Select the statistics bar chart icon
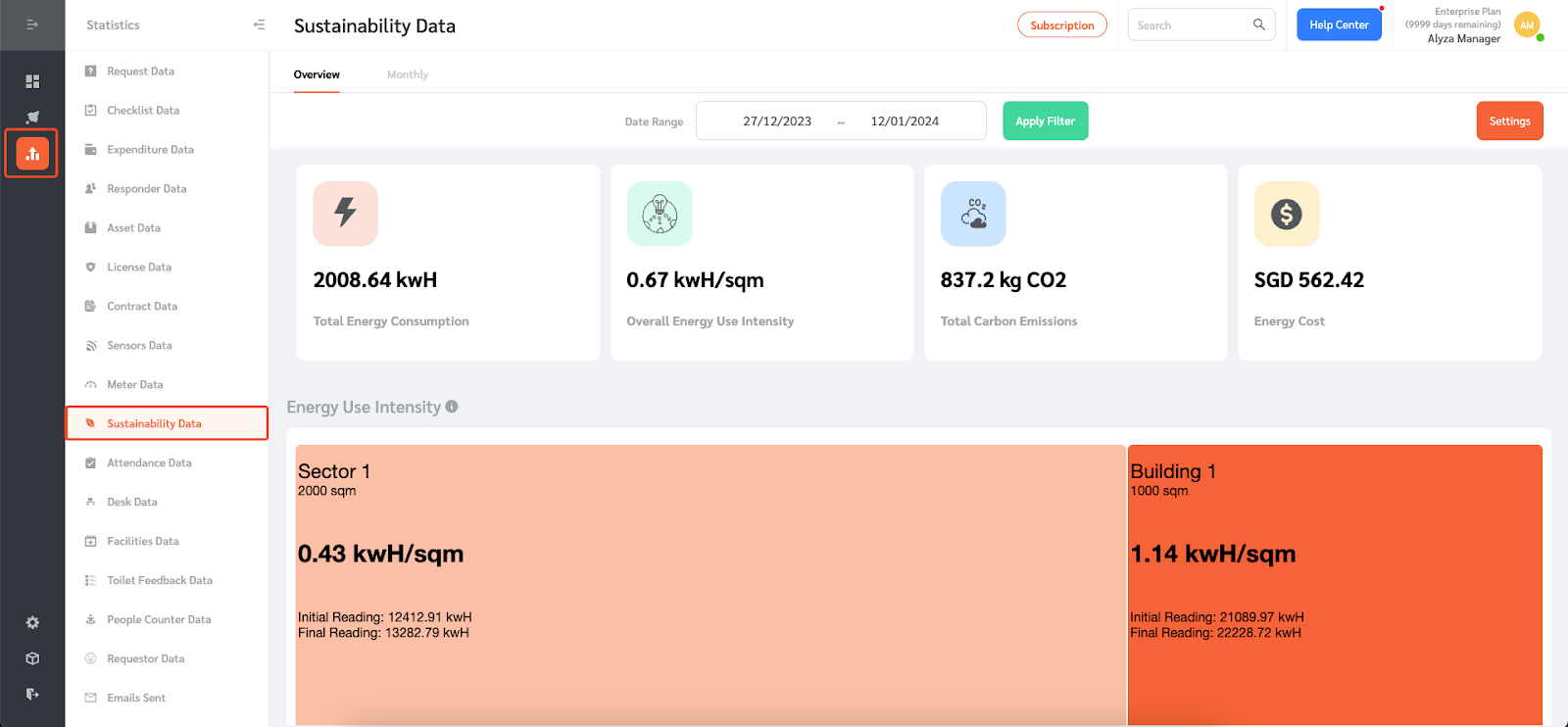The width and height of the screenshot is (1568, 727). click(x=32, y=153)
